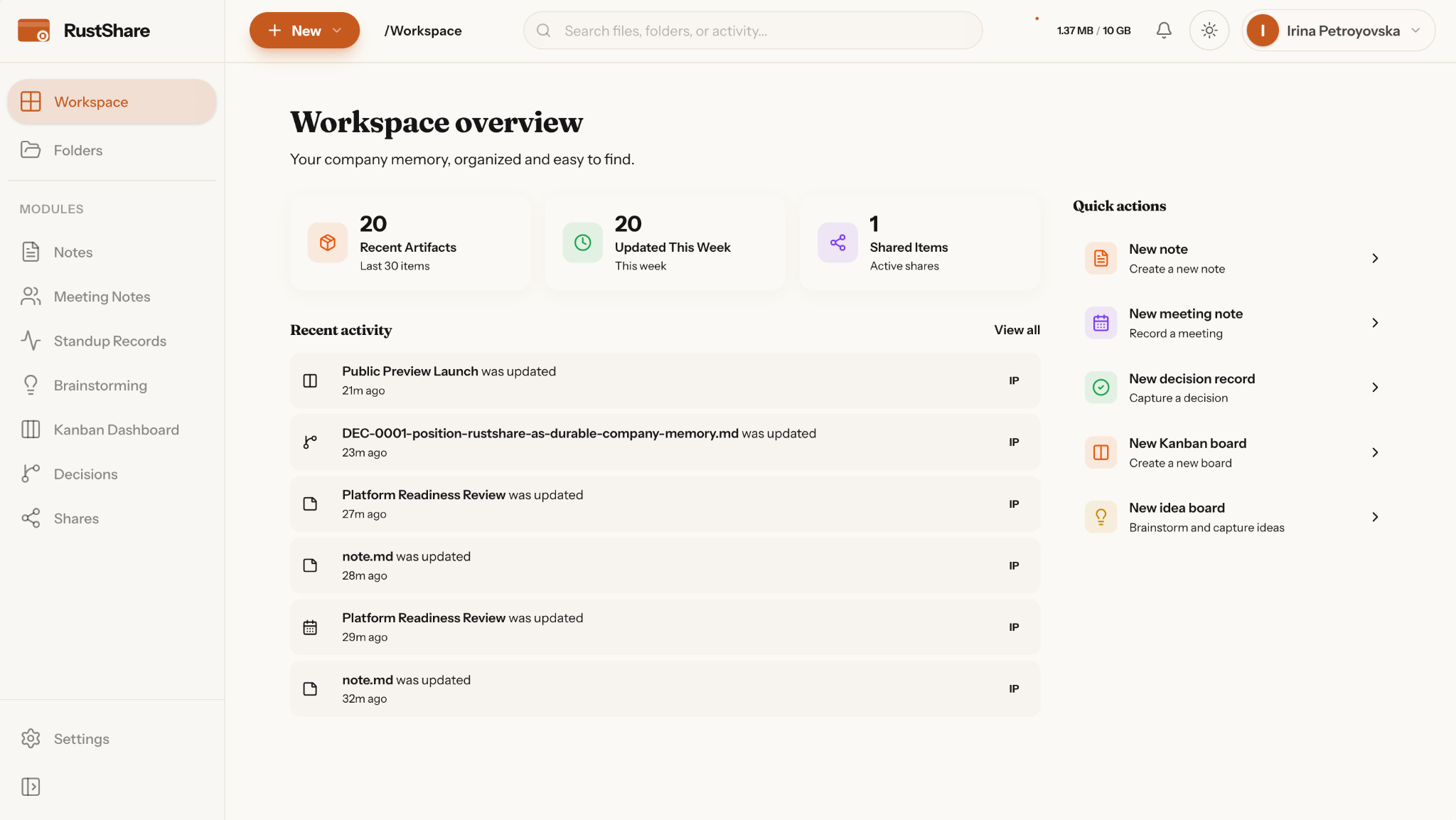Click chevron next to New decision record

pyautogui.click(x=1375, y=388)
